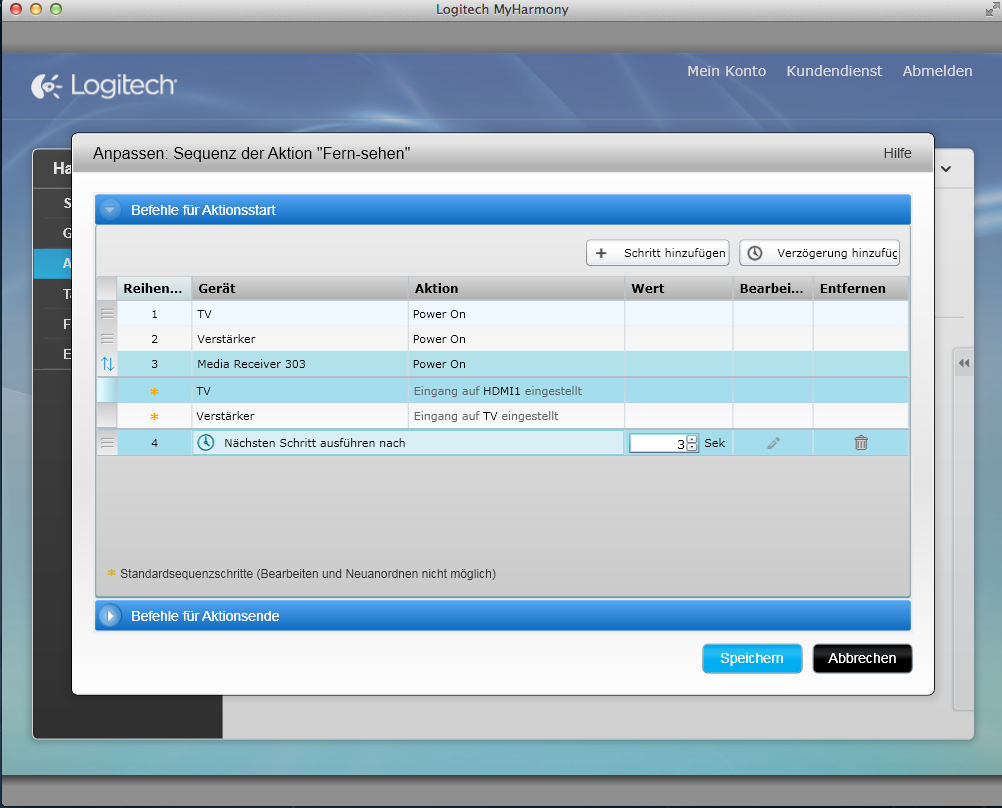Click Nächsten Schritt ausführen nach text

tap(314, 442)
